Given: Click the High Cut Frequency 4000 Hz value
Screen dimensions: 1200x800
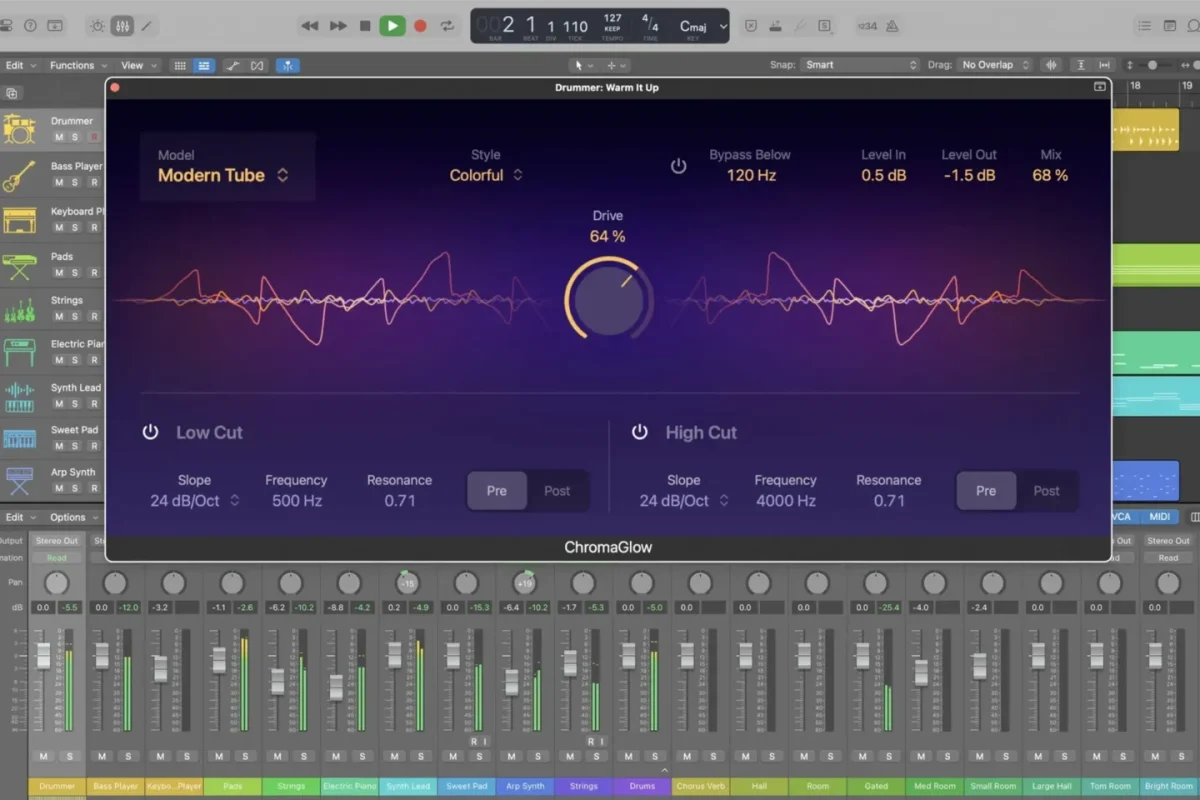Looking at the screenshot, I should 785,501.
